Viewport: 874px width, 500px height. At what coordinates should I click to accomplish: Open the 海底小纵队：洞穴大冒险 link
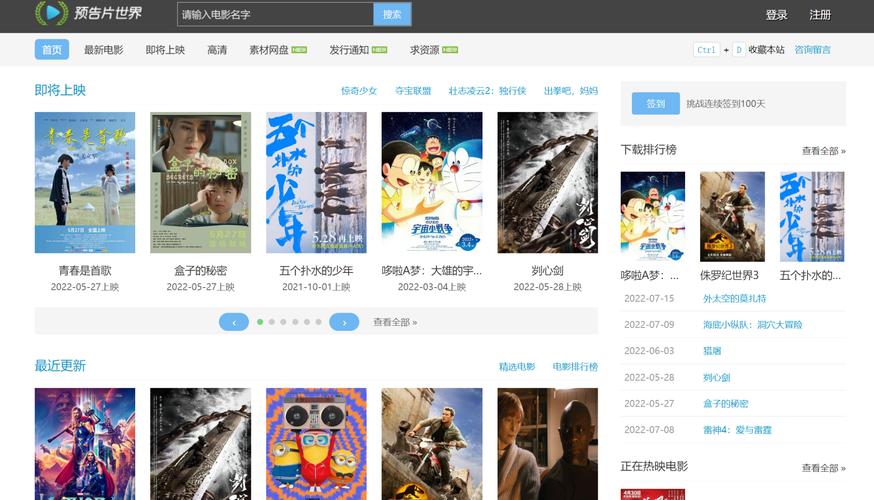752,324
